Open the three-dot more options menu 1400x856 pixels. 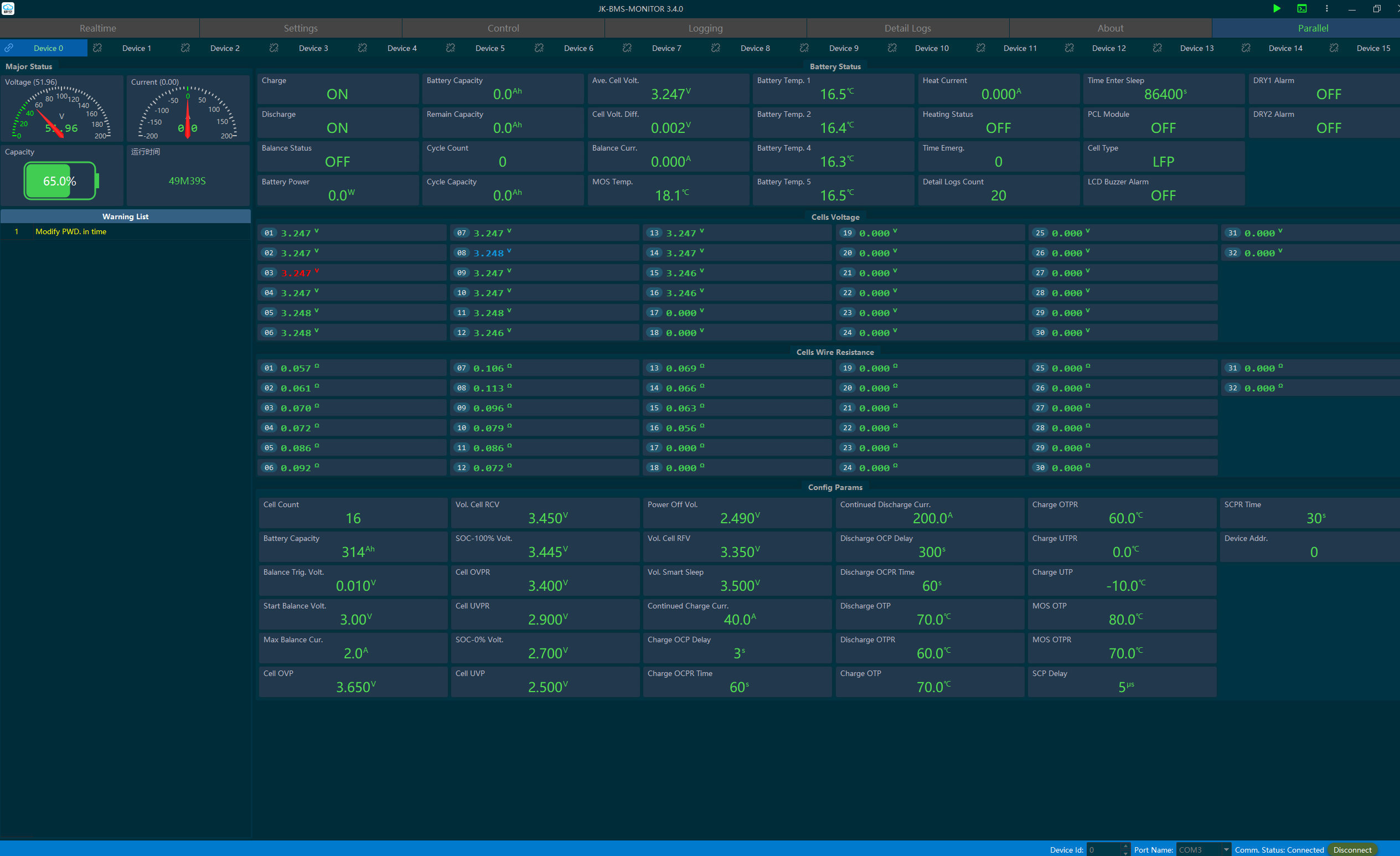coord(1327,8)
